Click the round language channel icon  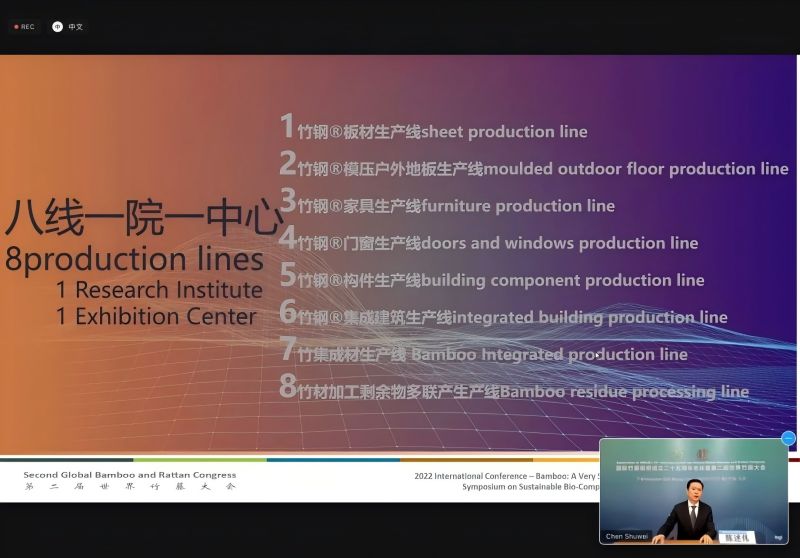click(x=57, y=27)
